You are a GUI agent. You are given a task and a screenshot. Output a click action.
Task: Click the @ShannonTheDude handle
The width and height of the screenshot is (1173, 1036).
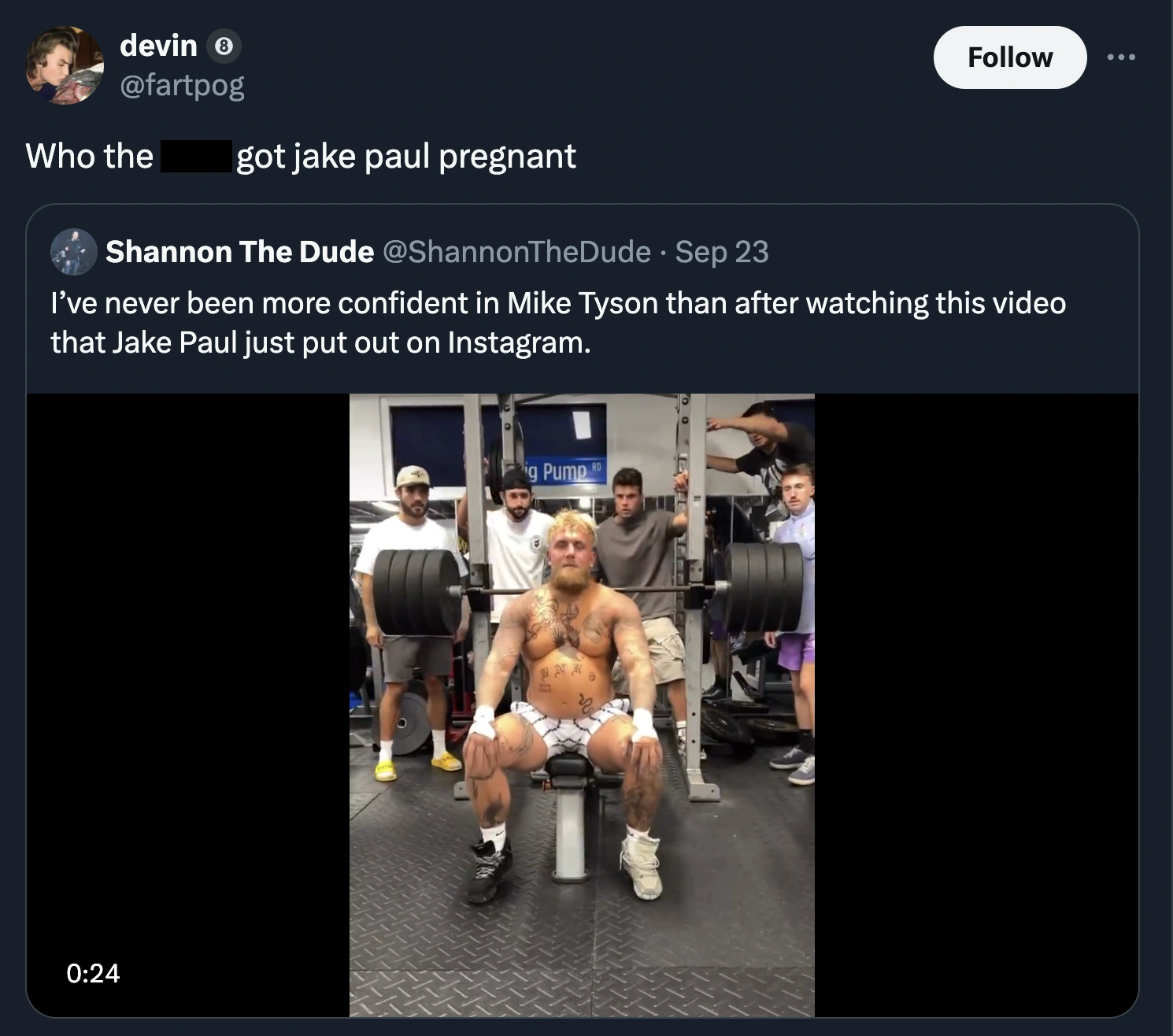516,252
